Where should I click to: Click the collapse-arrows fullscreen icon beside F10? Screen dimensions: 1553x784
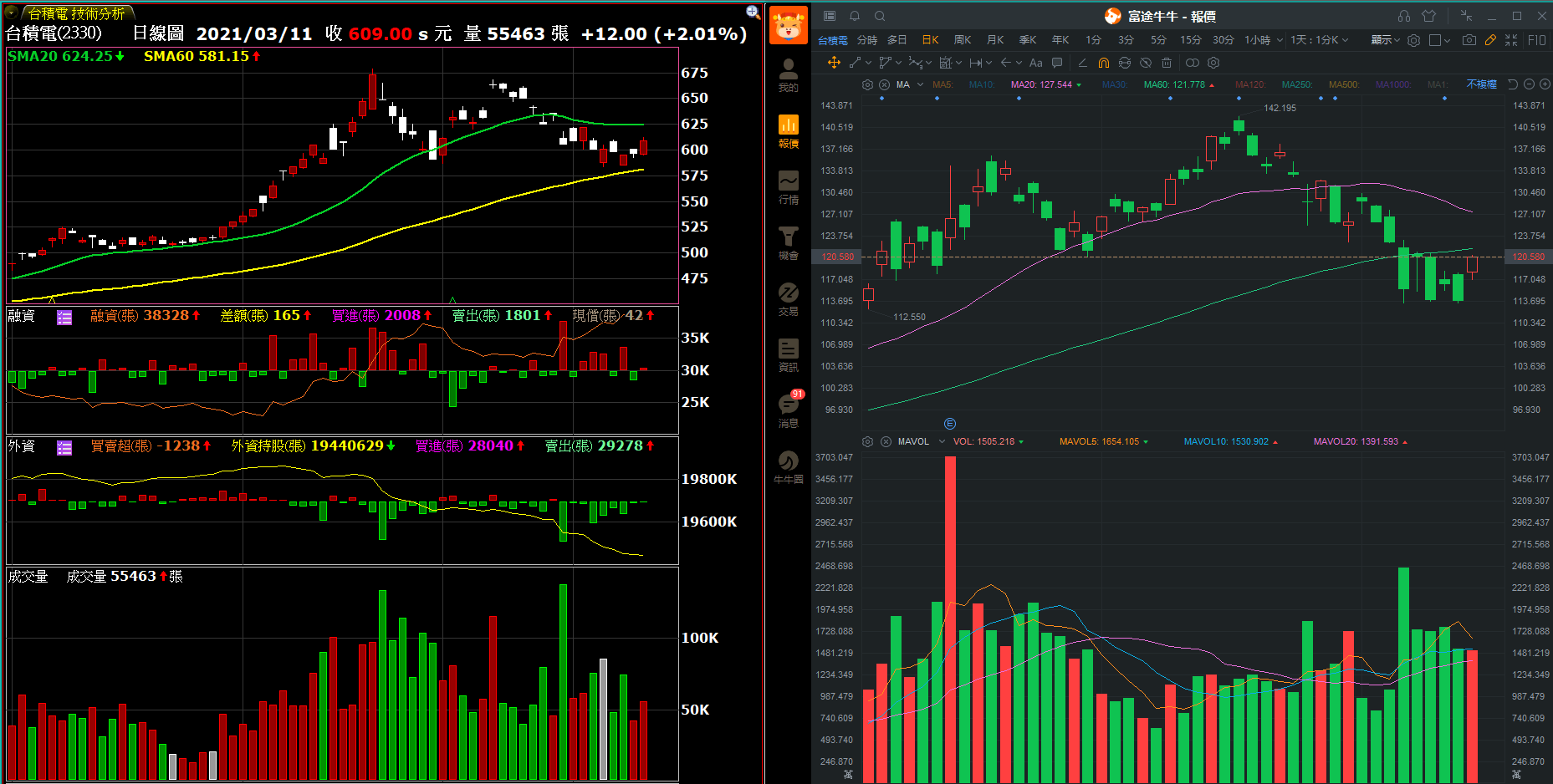1511,39
